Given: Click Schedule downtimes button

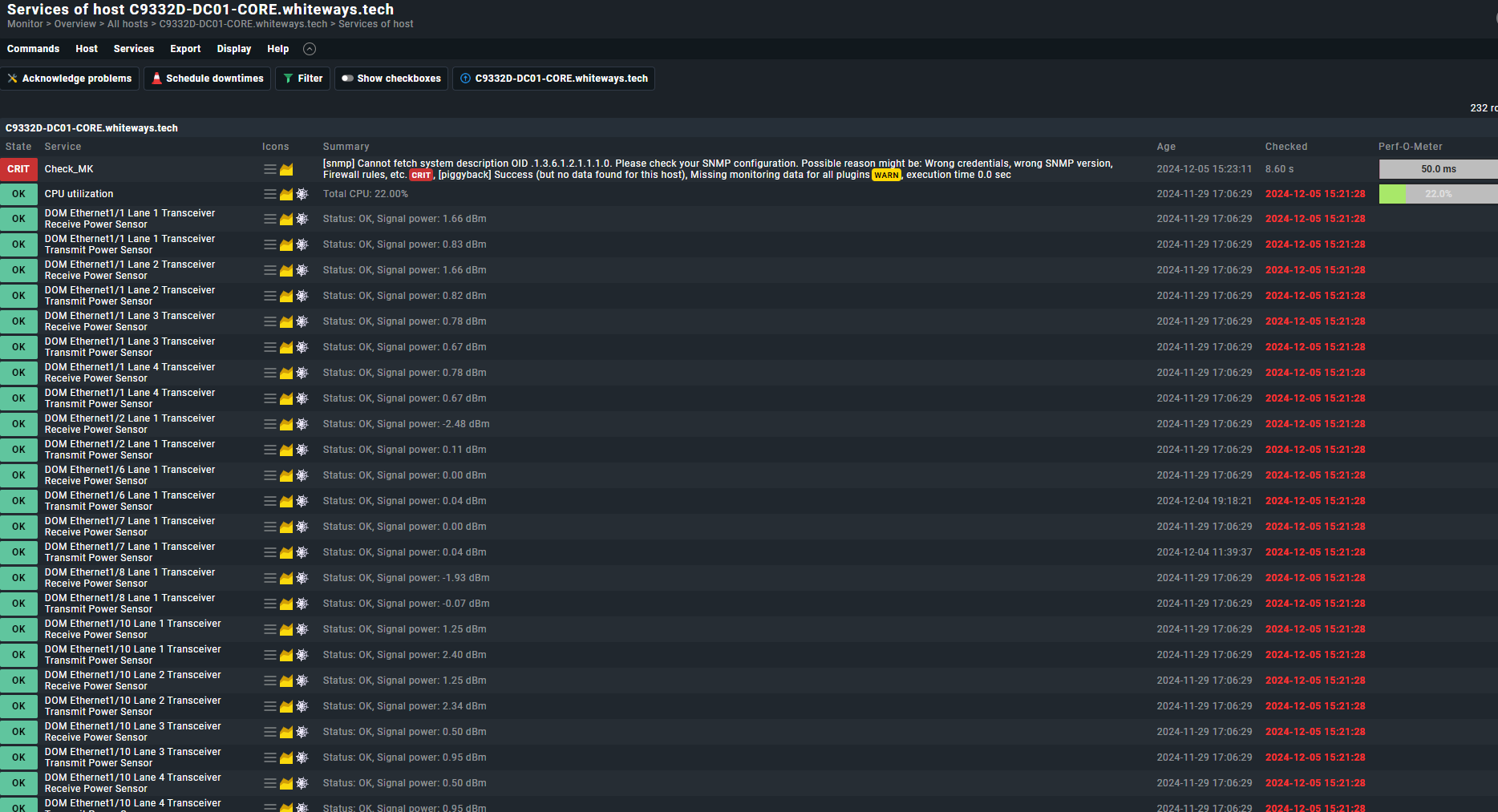Looking at the screenshot, I should (x=208, y=79).
